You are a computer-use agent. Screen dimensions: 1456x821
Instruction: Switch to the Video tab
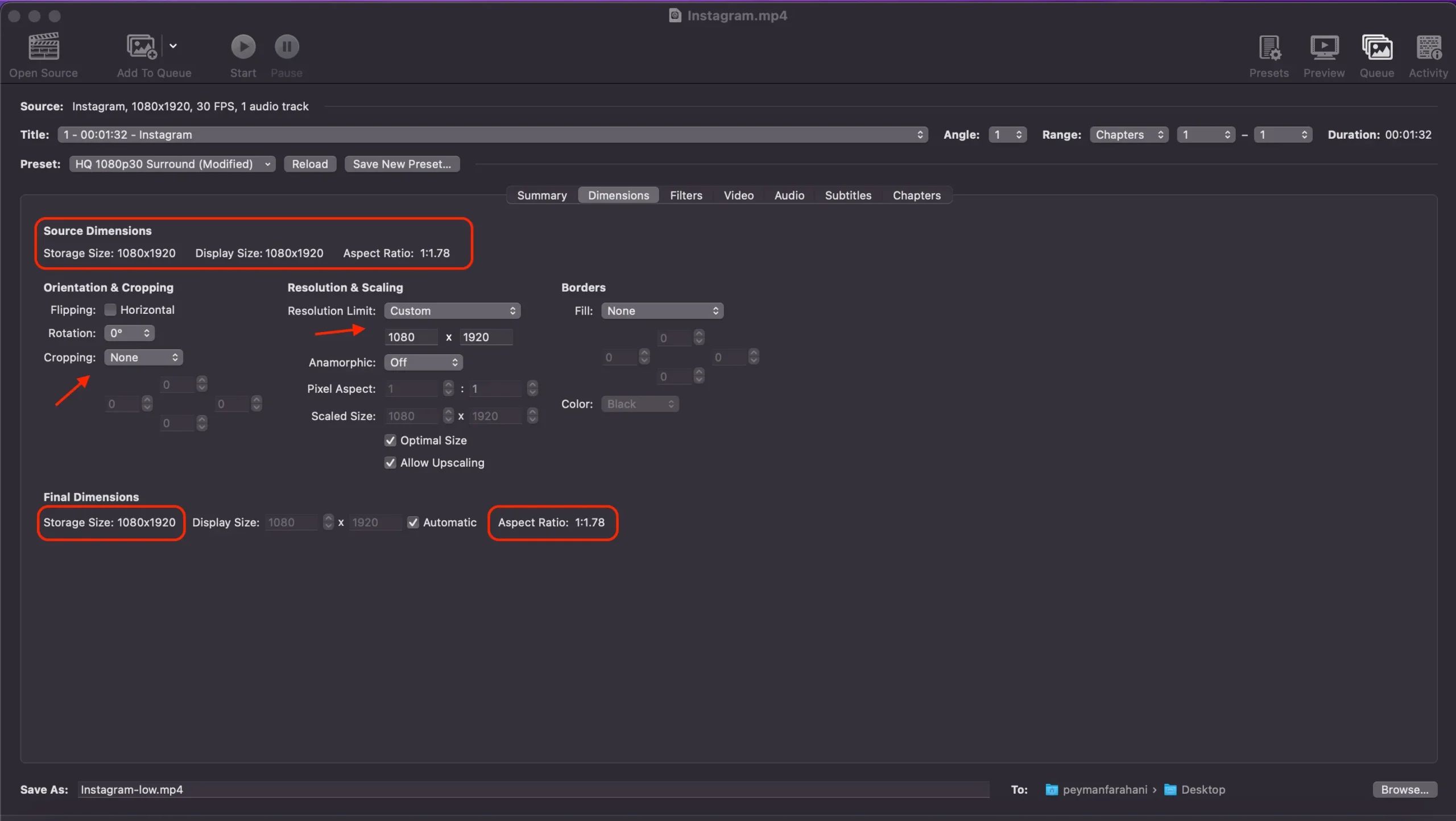point(738,196)
